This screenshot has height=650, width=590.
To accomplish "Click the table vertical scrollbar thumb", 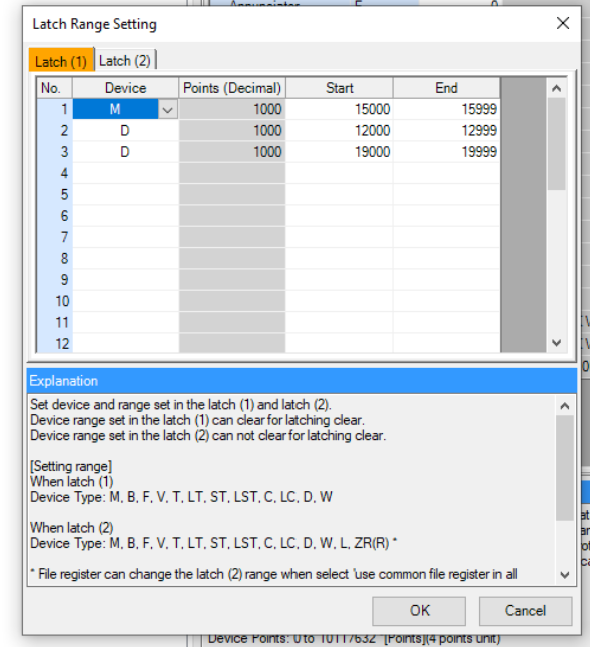I will (556, 144).
